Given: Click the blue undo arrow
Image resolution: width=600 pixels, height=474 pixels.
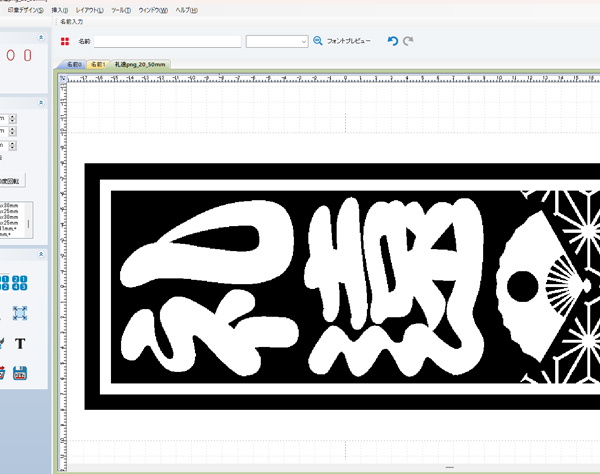Looking at the screenshot, I should pos(392,41).
